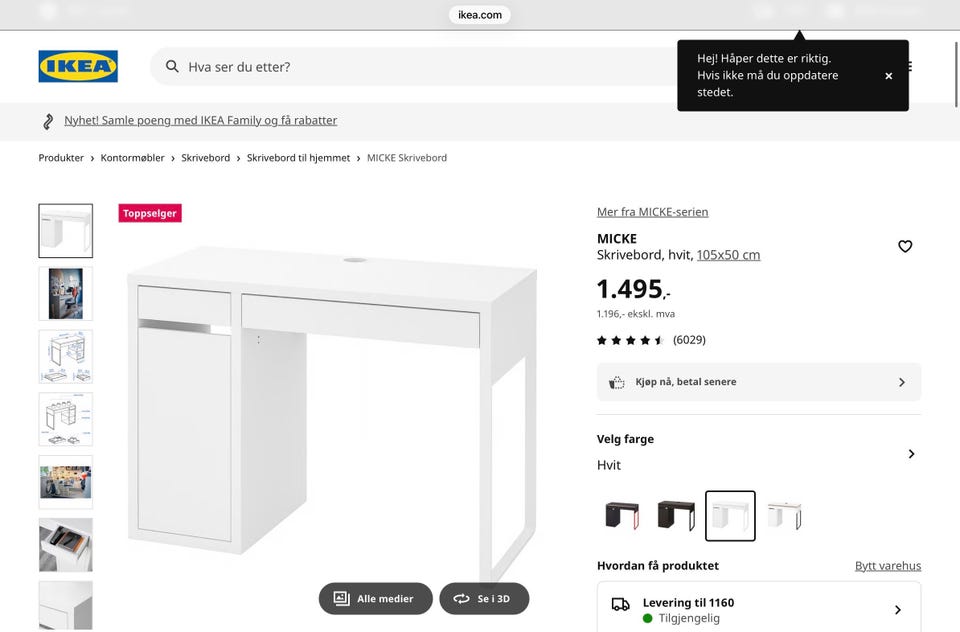Image resolution: width=960 pixels, height=632 pixels.
Task: Click the IKEA logo
Action: click(78, 66)
